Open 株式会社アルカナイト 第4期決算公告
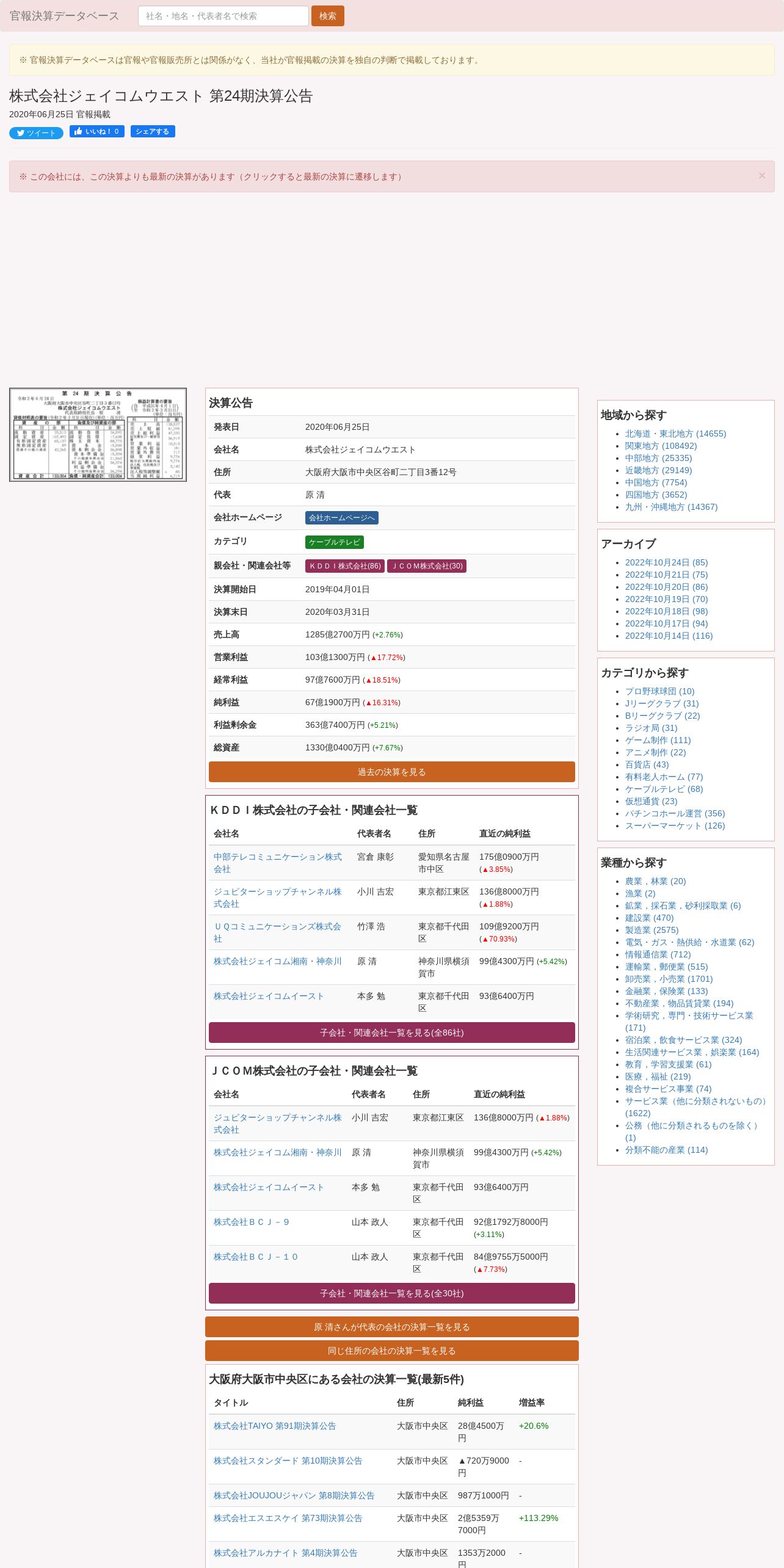This screenshot has height=1568, width=784. click(x=286, y=1553)
